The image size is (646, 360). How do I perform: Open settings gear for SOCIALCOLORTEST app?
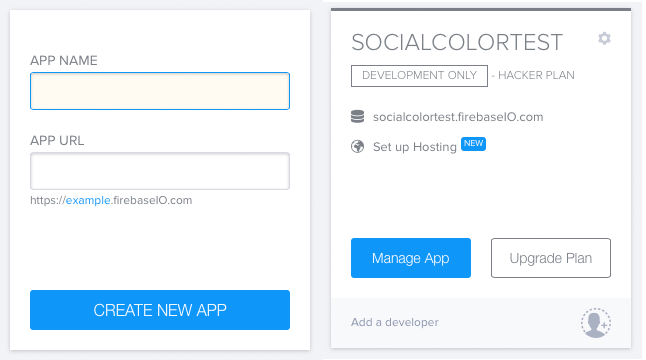pyautogui.click(x=604, y=38)
